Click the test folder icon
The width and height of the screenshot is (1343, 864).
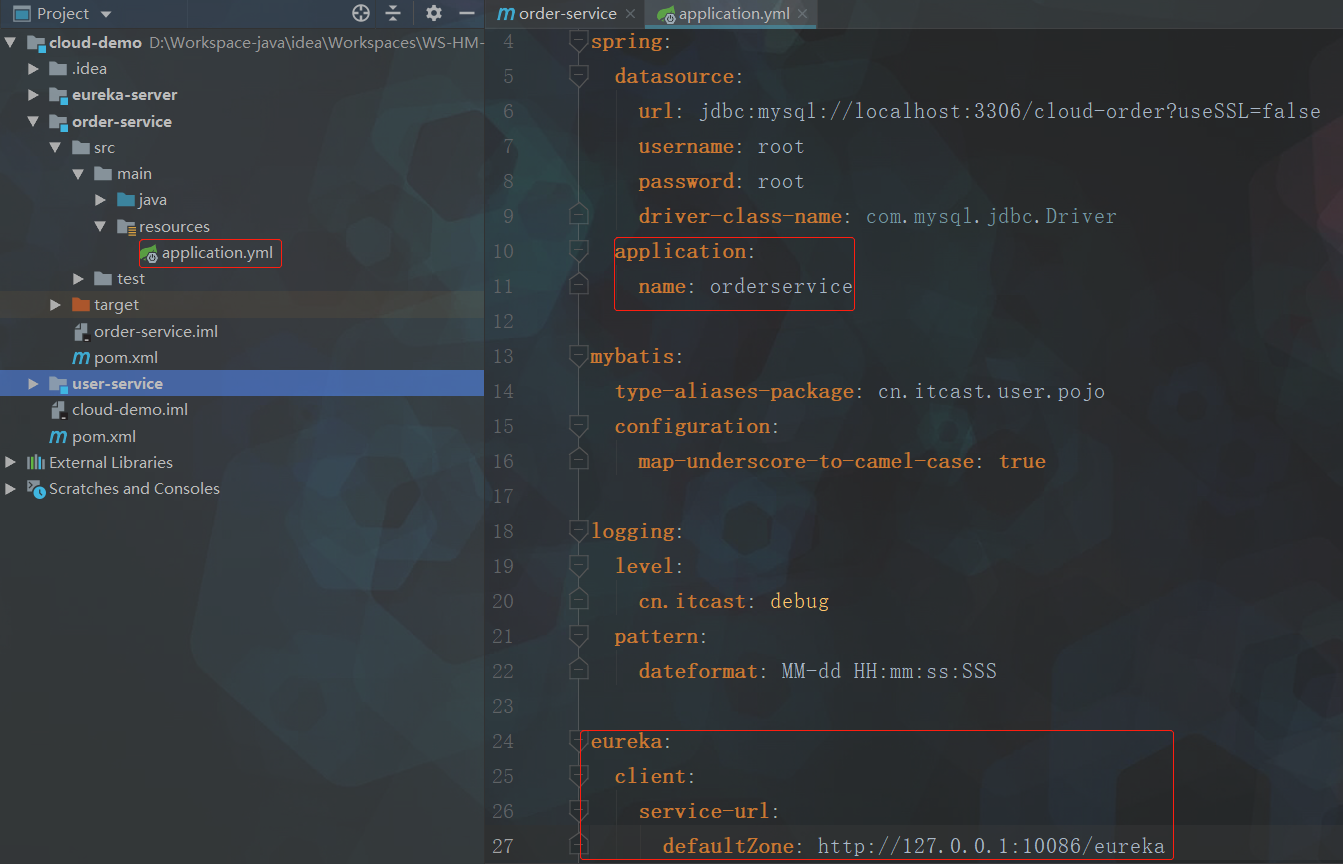[x=103, y=279]
